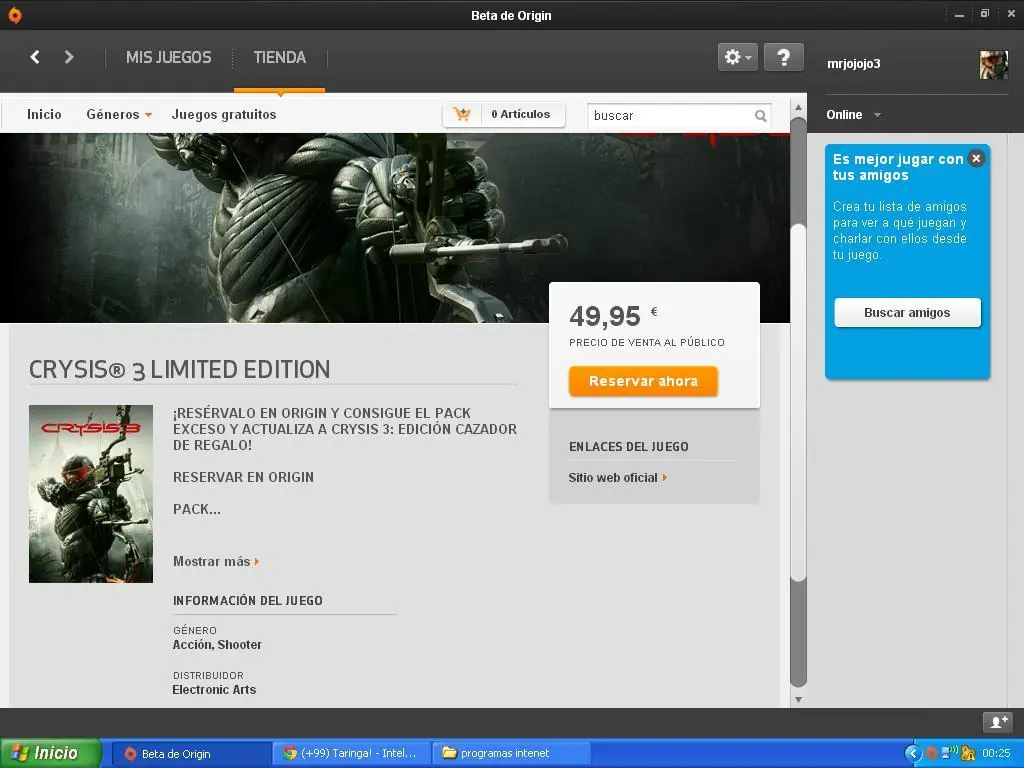The width and height of the screenshot is (1024, 768).
Task: Click the vertical scrollbar thumb
Action: tap(798, 402)
